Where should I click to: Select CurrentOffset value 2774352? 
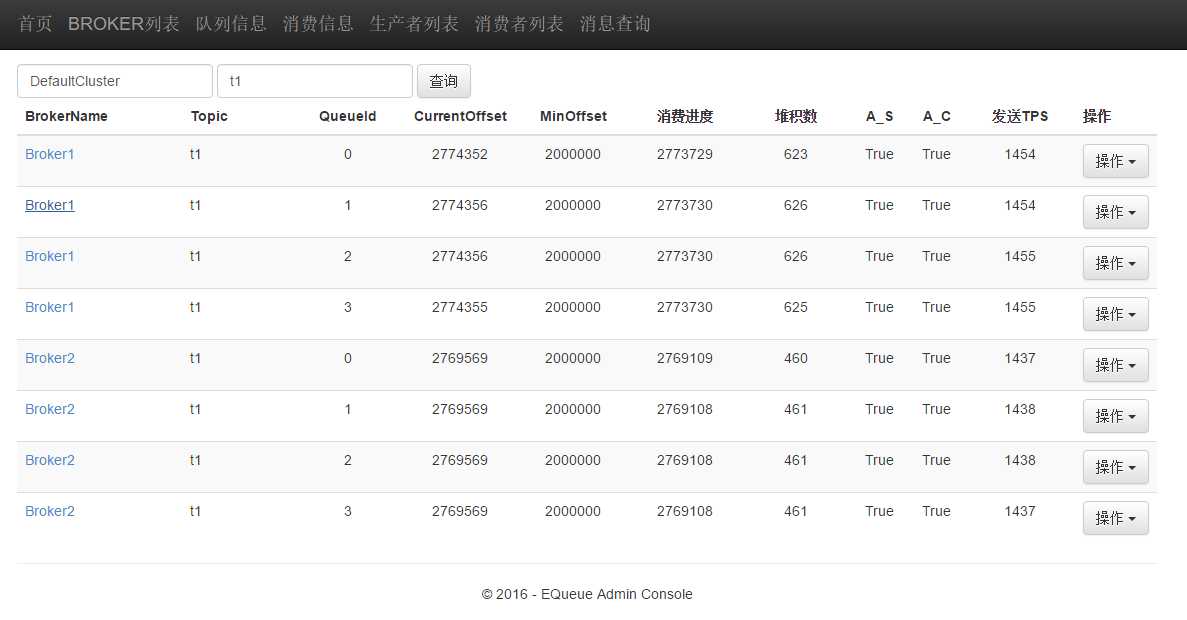(x=460, y=154)
